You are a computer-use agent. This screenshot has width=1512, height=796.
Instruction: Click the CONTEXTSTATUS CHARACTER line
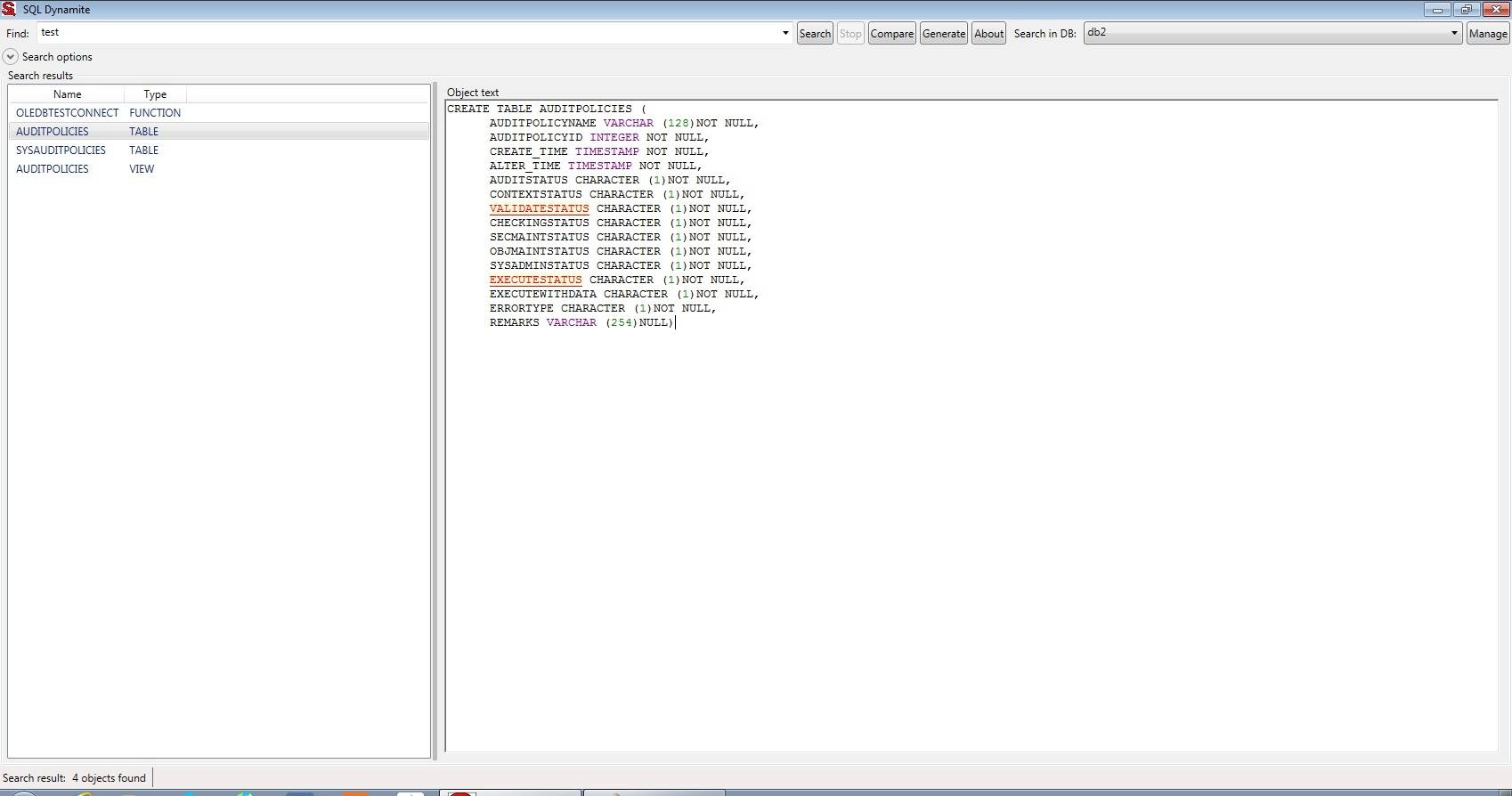[x=617, y=194]
